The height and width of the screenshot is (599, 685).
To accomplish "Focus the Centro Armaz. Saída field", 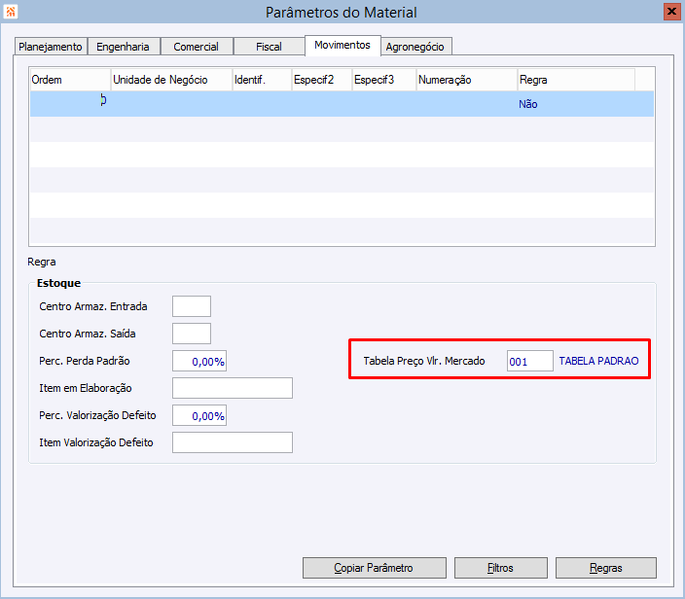I will 191,334.
